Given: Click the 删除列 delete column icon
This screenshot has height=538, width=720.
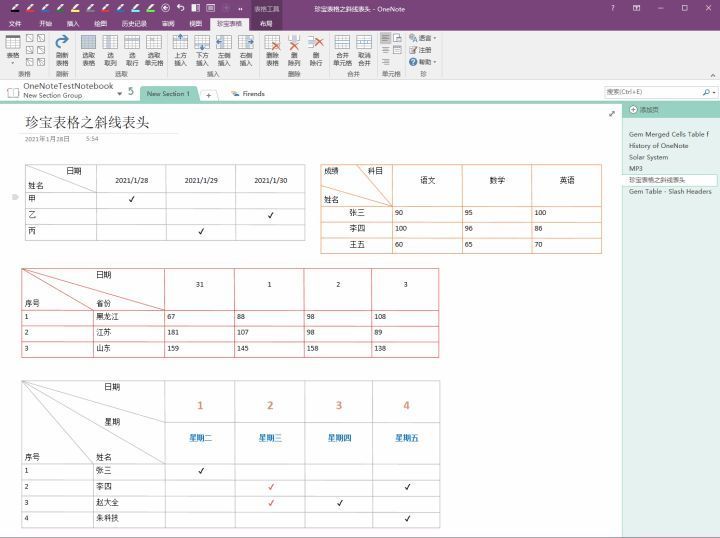Looking at the screenshot, I should (294, 50).
